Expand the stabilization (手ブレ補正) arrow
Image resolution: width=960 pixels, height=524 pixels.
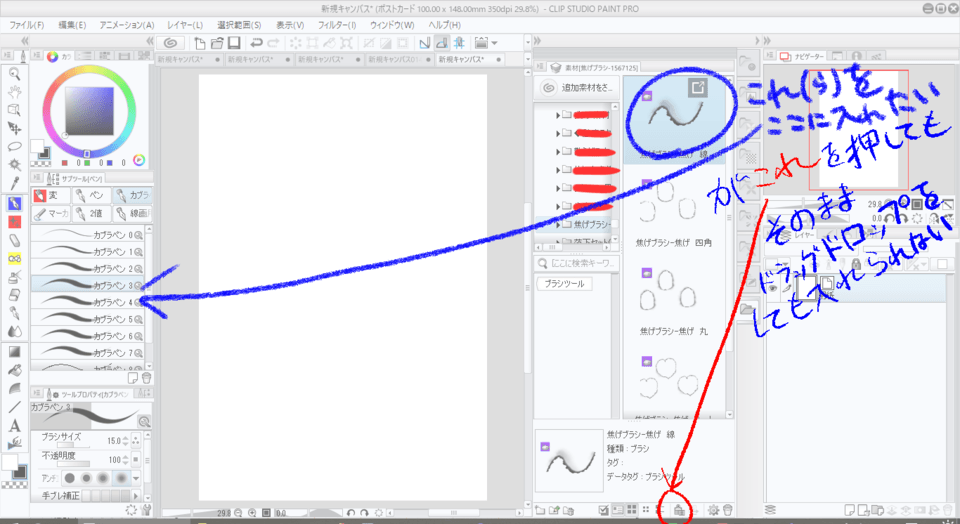point(135,495)
